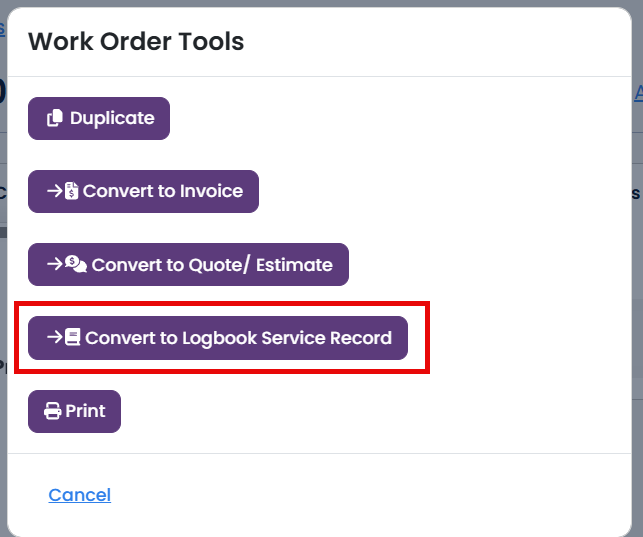Viewport: 643px width, 537px height.
Task: Duplicate this work order
Action: click(99, 118)
